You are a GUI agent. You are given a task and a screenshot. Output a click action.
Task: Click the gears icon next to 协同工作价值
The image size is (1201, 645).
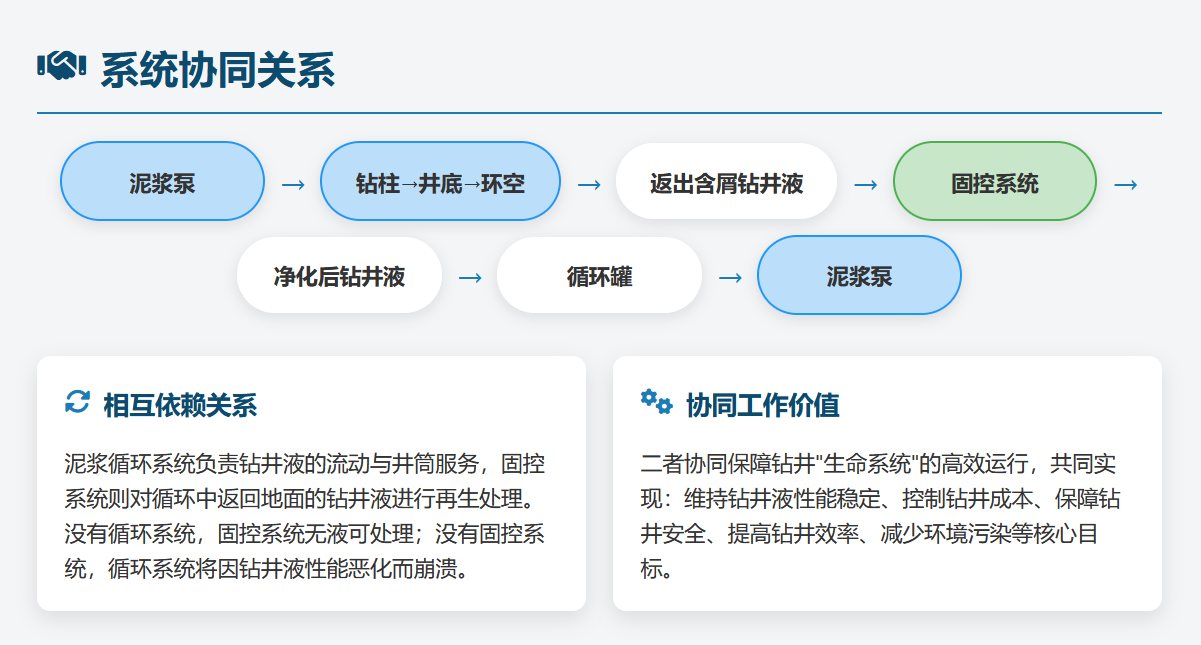pyautogui.click(x=656, y=402)
